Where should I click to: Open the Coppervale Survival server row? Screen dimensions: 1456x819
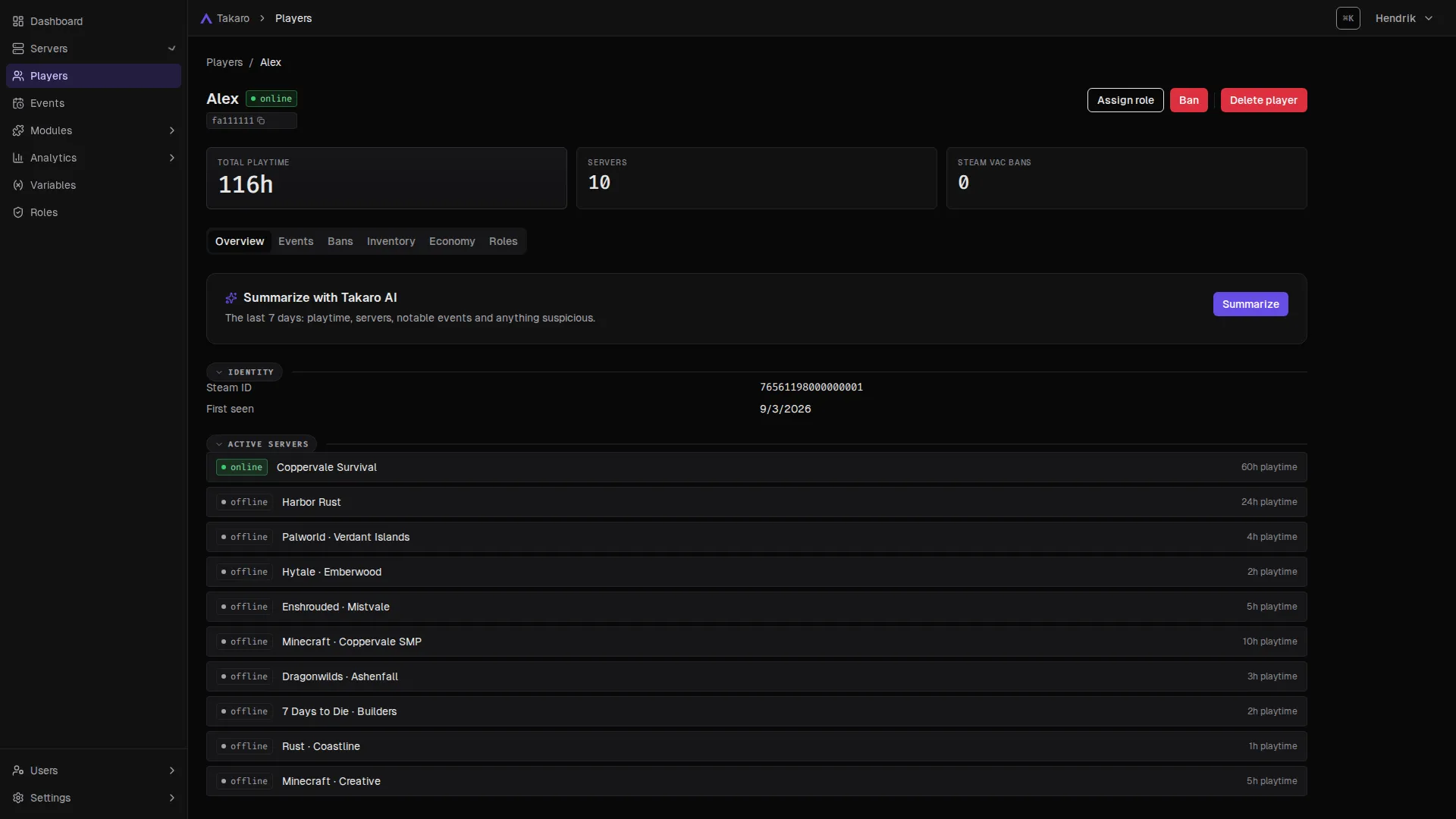click(x=756, y=467)
